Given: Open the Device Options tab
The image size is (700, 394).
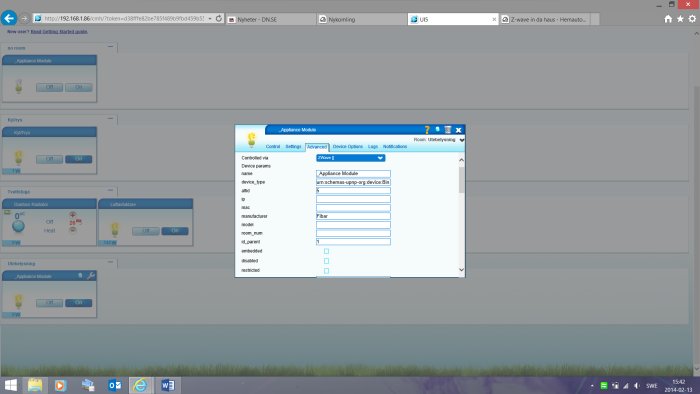Looking at the screenshot, I should click(348, 146).
